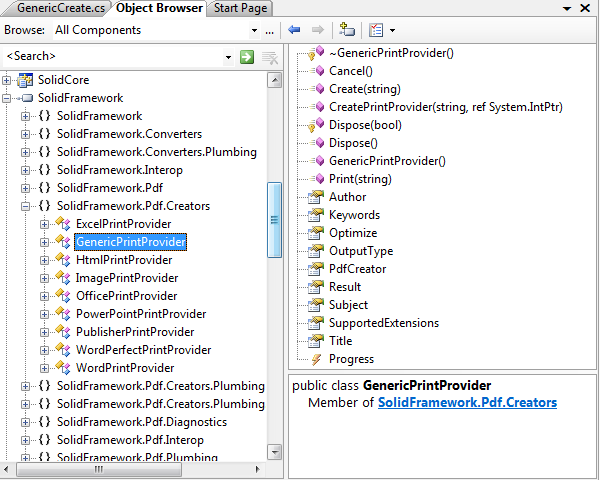Click the horizontal scrollbar right arrow
The image size is (600, 480).
258,469
